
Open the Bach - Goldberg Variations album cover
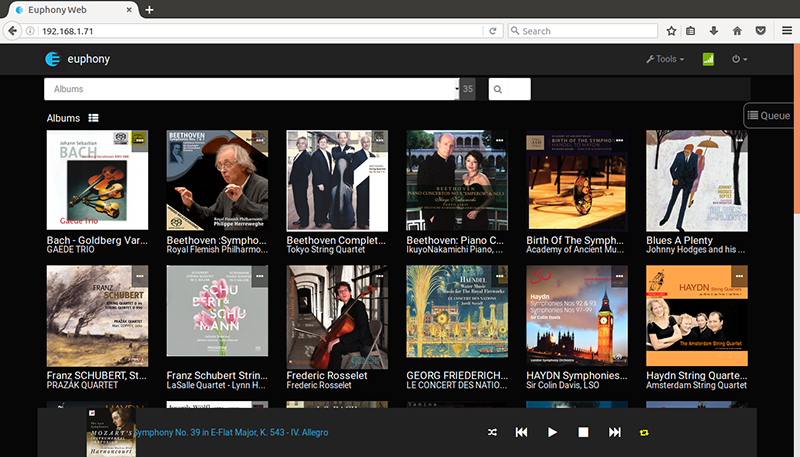(x=97, y=180)
